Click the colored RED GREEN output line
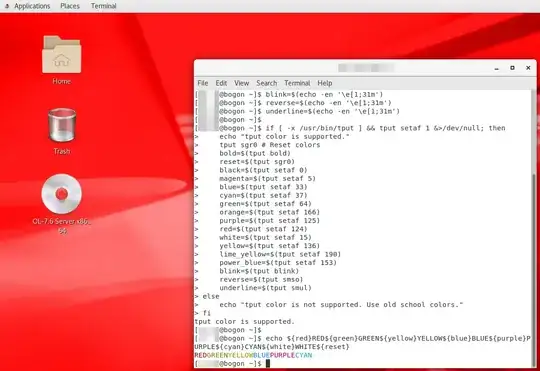 tap(253, 355)
